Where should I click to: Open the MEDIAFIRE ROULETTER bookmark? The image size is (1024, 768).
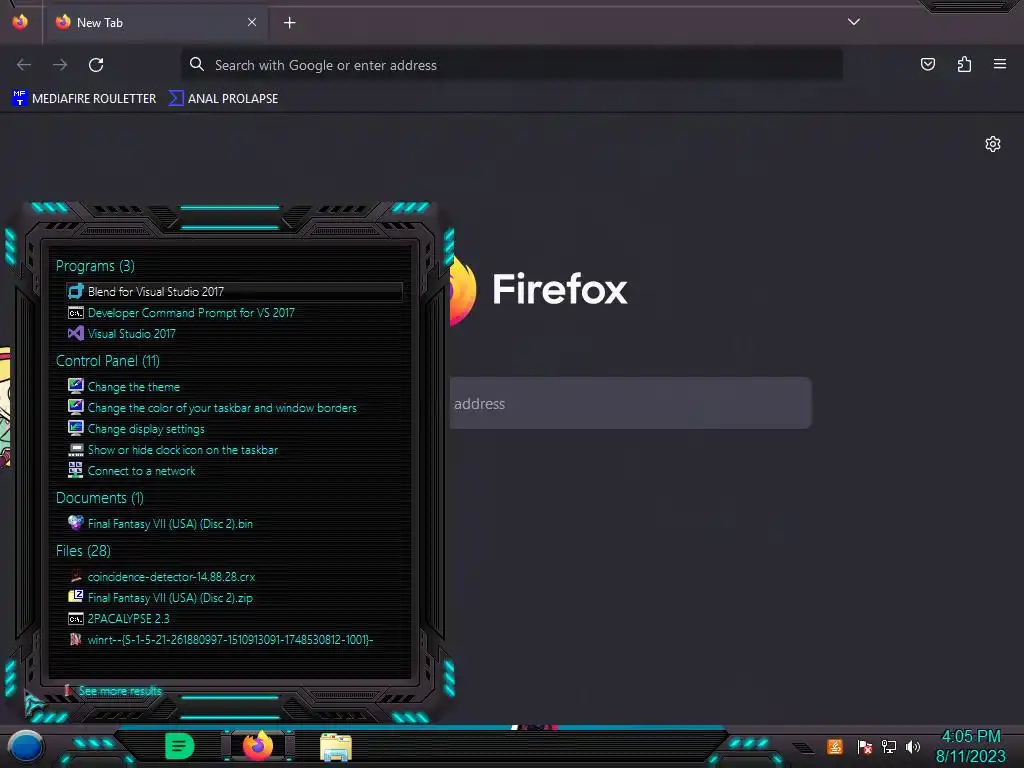[x=84, y=99]
